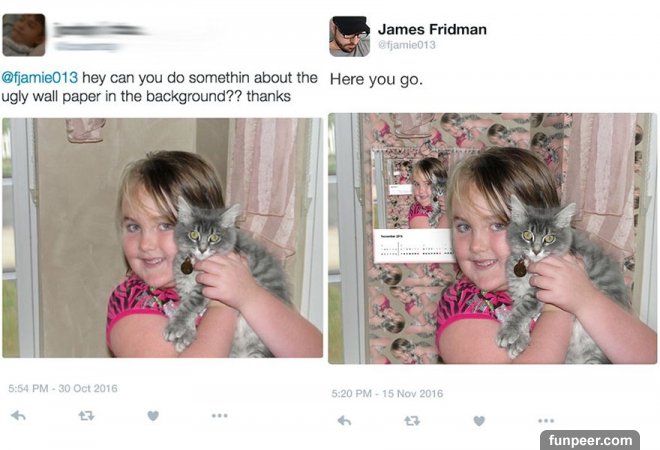
Task: Click the reply arrow under left tweet
Action: pyautogui.click(x=18, y=415)
